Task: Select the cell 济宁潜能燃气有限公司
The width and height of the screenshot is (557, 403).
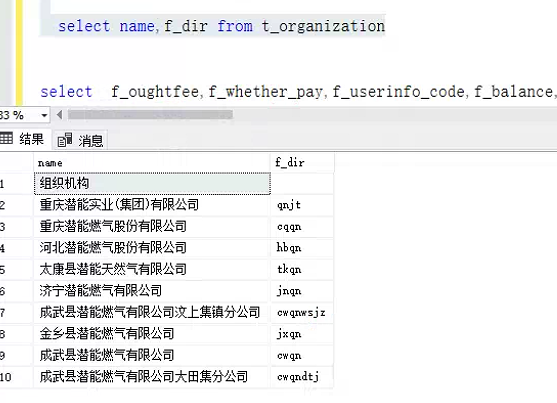Action: click(x=152, y=291)
